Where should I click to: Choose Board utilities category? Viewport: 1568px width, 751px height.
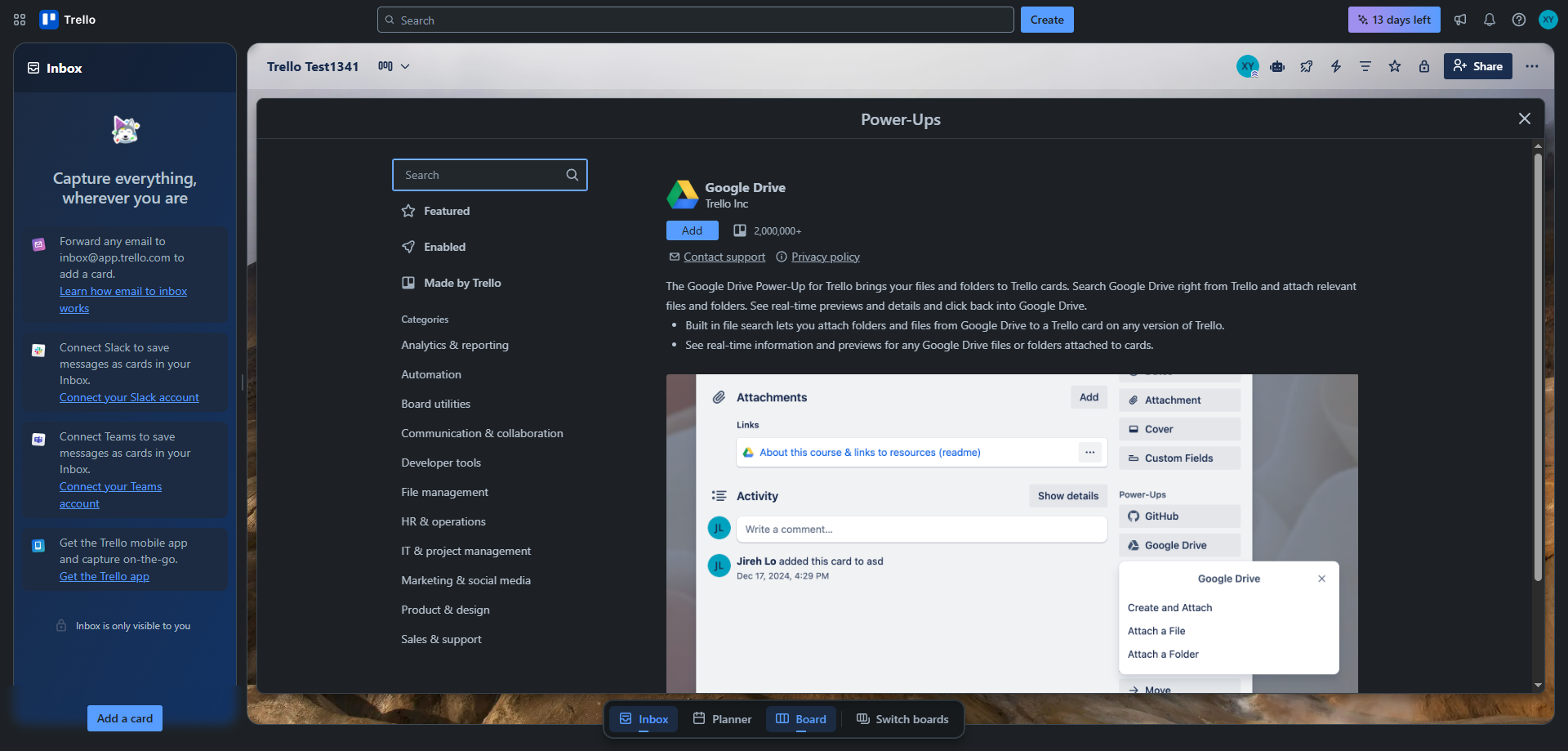(x=436, y=404)
